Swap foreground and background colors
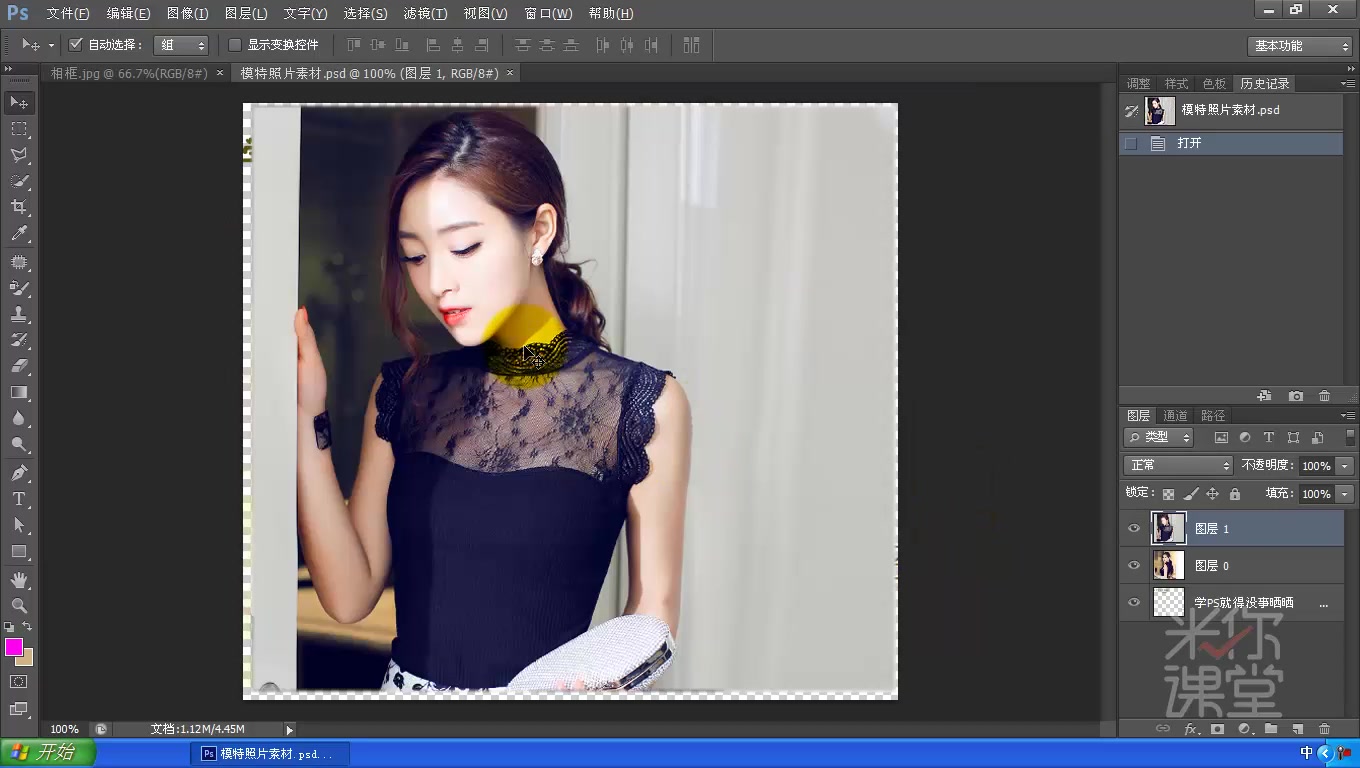 click(x=27, y=627)
